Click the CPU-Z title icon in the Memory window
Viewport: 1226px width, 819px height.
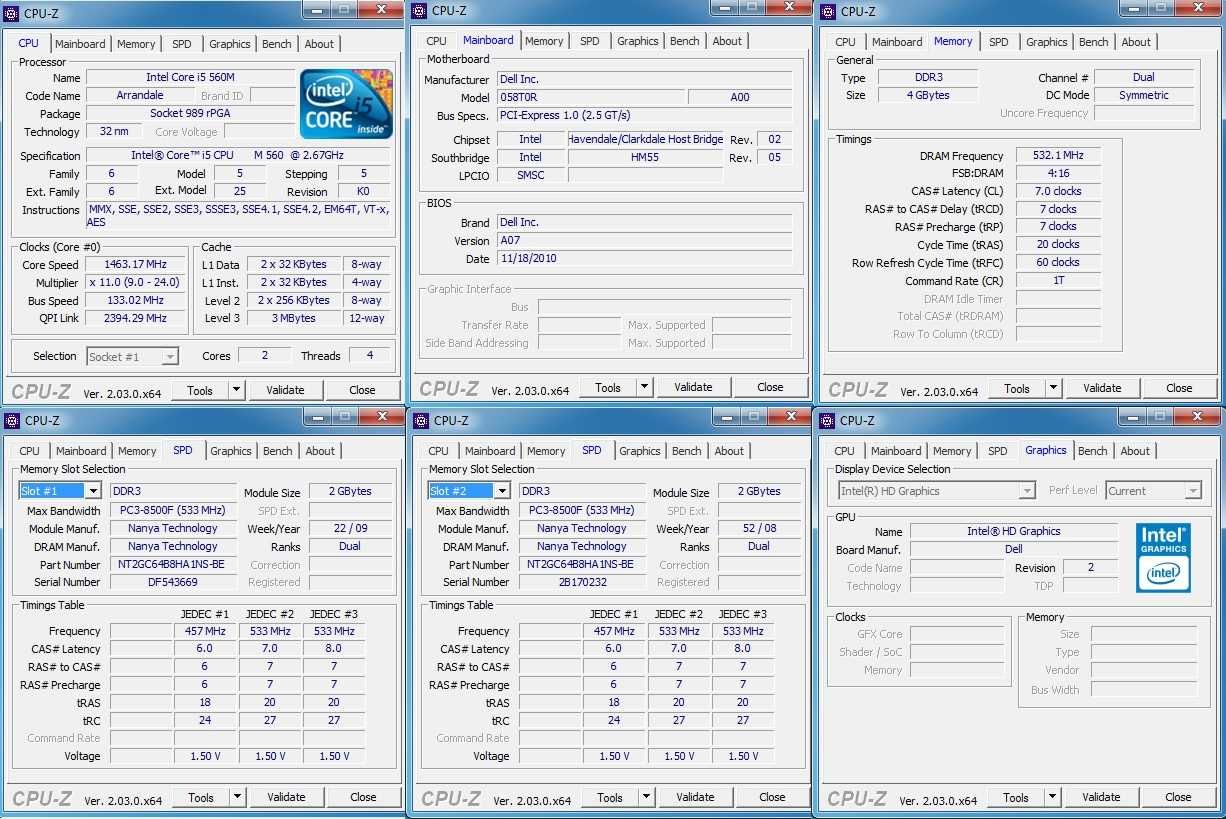828,12
